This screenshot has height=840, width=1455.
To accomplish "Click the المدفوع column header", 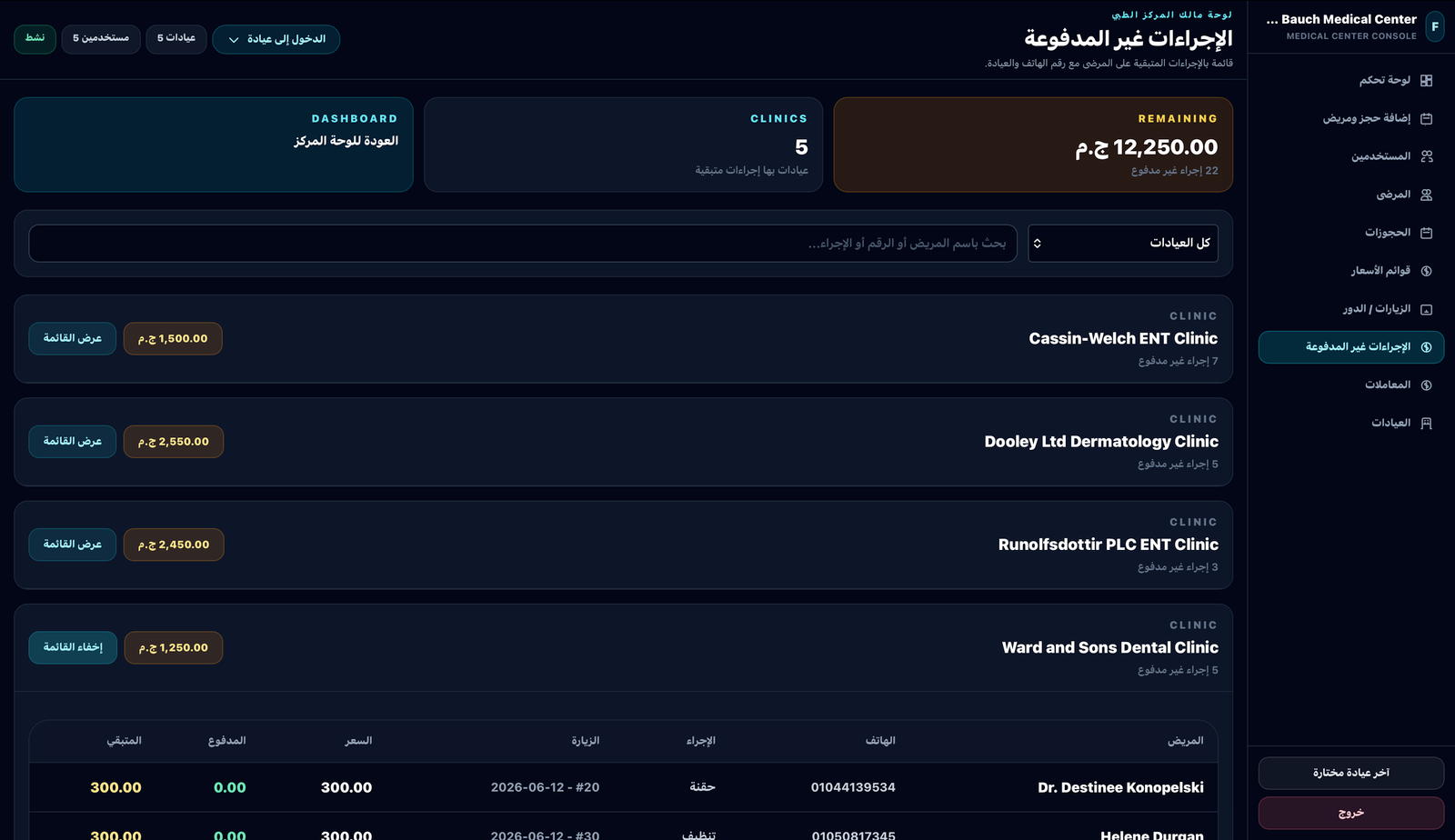I will (x=227, y=741).
